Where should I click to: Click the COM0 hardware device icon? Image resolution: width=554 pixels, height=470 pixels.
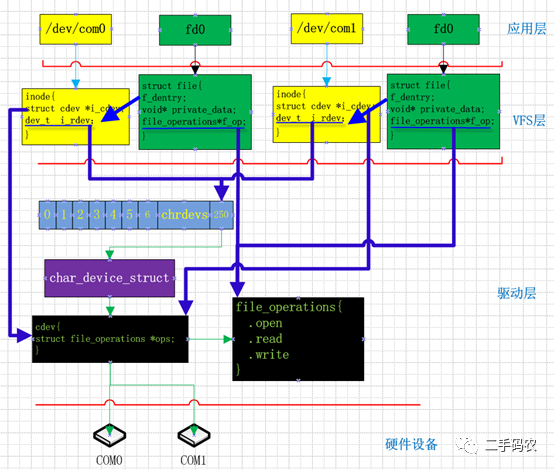[110, 435]
